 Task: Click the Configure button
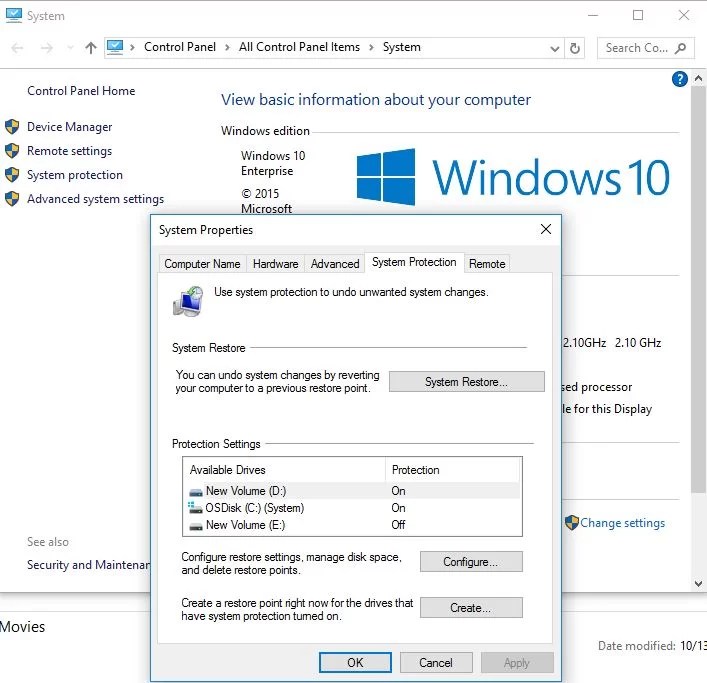tap(471, 562)
